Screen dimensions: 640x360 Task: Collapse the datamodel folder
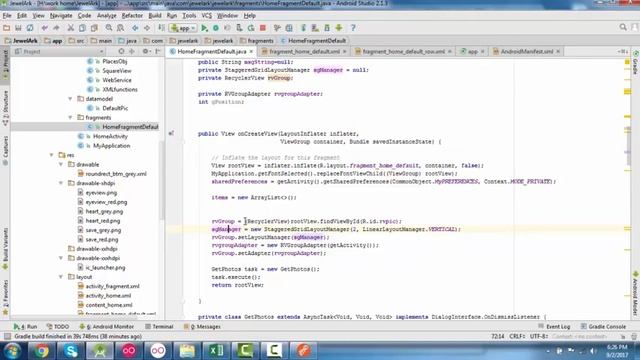70,99
